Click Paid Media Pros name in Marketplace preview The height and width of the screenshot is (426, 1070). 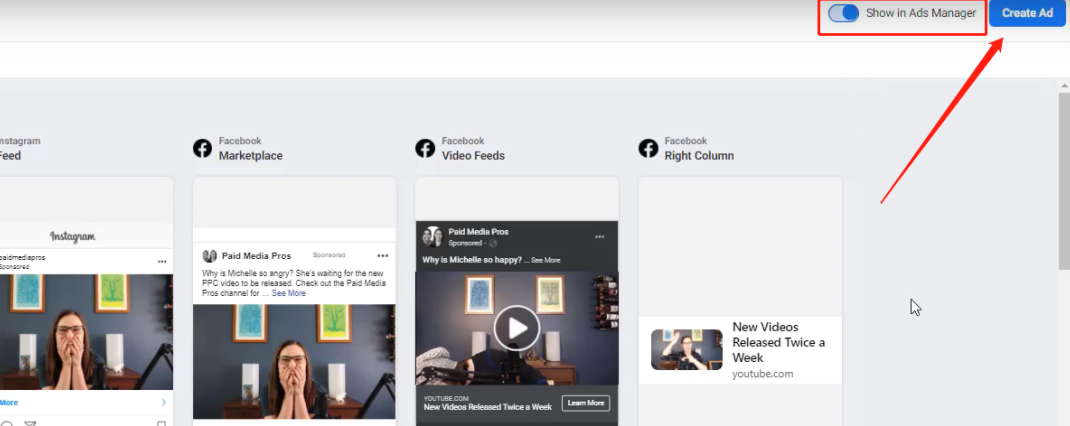coord(257,256)
